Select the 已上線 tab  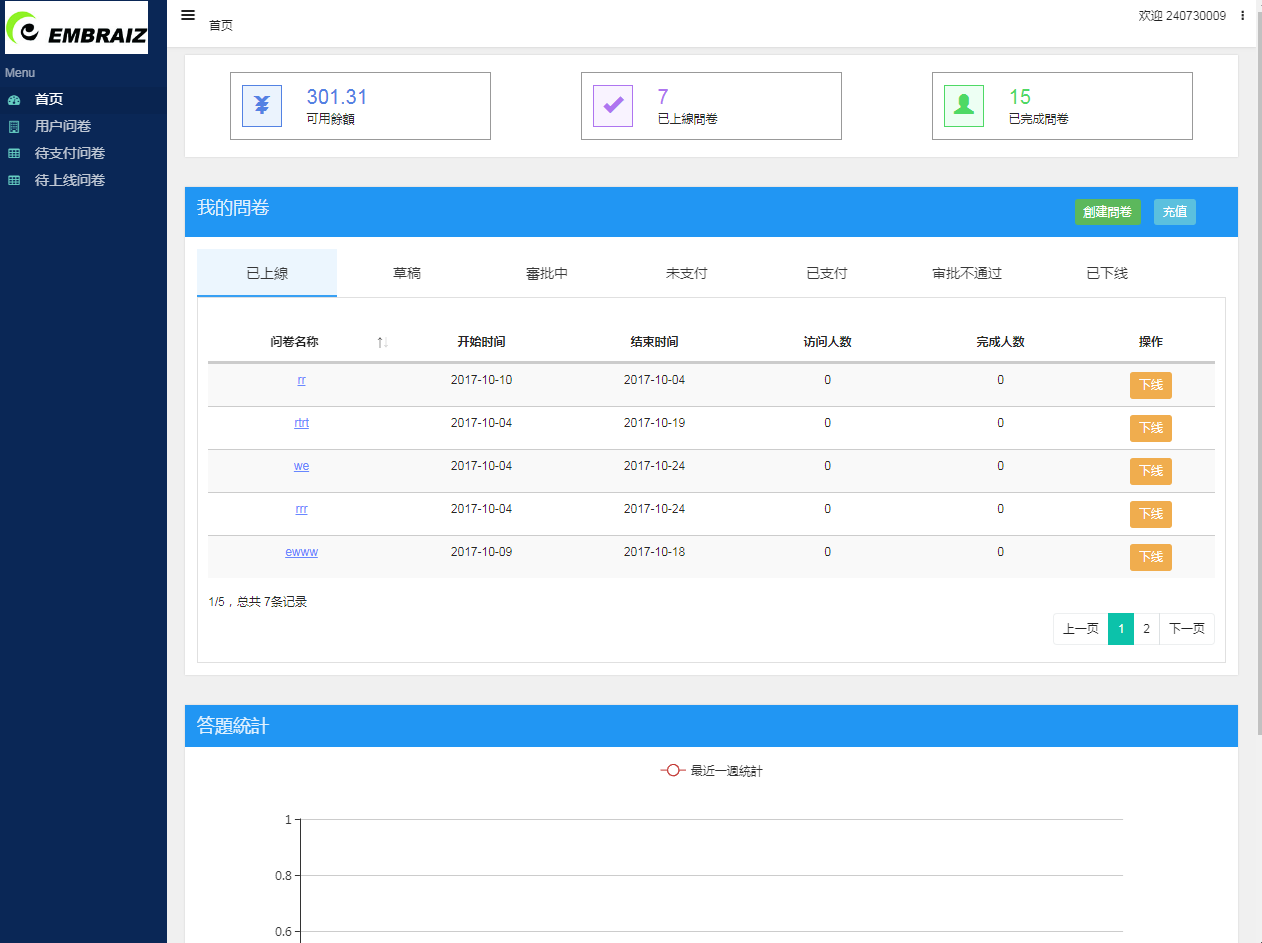pyautogui.click(x=267, y=273)
